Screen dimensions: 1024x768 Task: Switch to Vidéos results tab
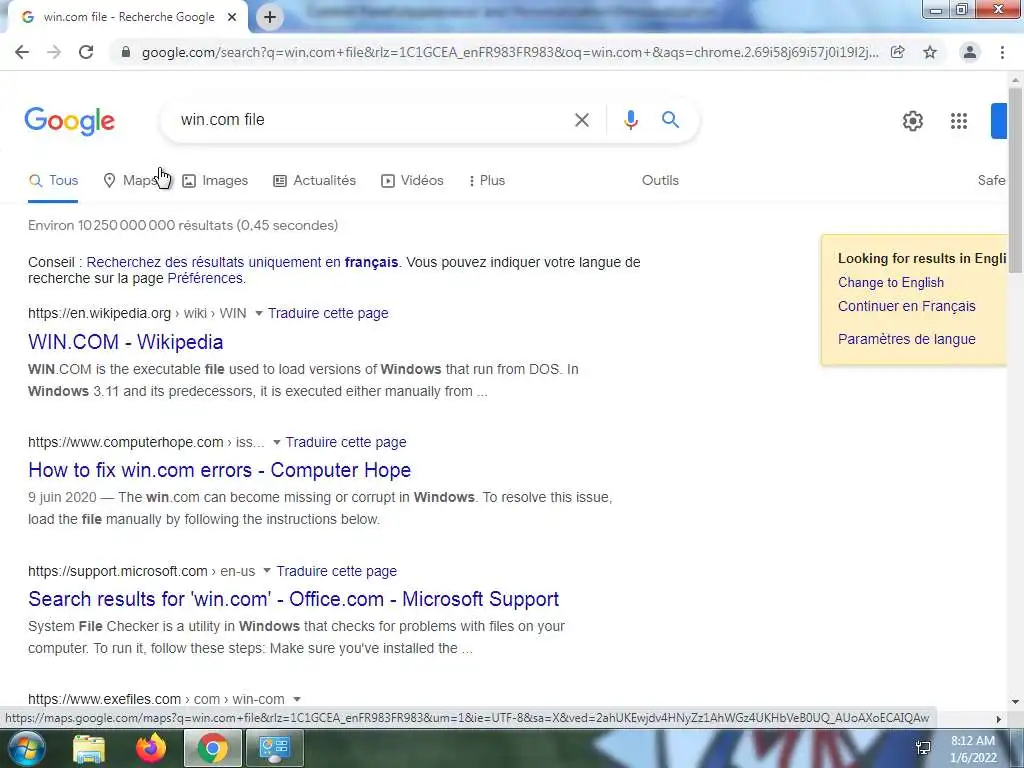pyautogui.click(x=412, y=180)
